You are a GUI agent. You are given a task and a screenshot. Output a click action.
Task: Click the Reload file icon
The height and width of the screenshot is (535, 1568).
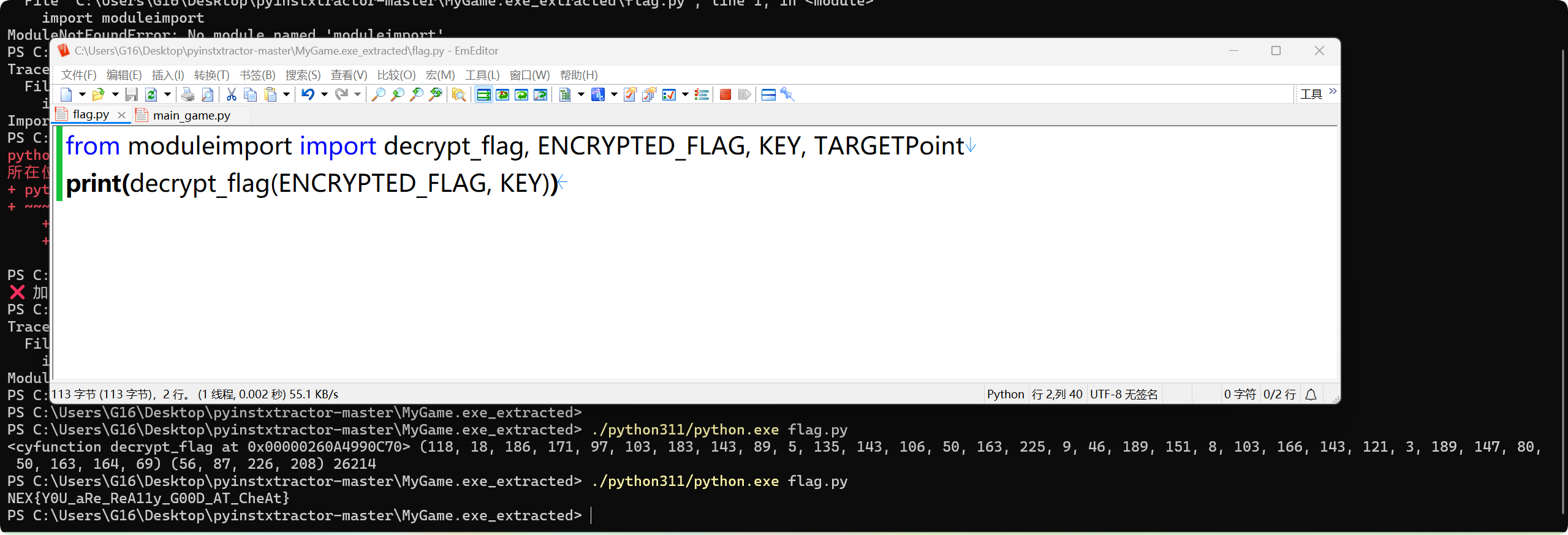pyautogui.click(x=150, y=94)
